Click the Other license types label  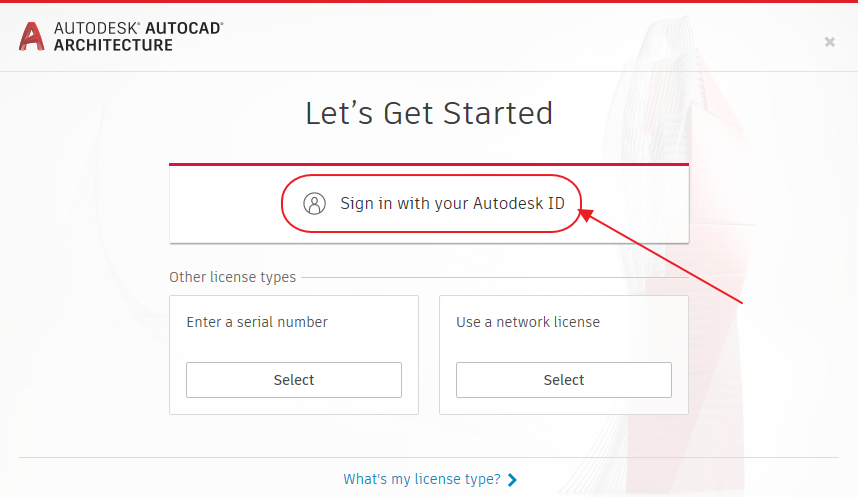coord(233,278)
